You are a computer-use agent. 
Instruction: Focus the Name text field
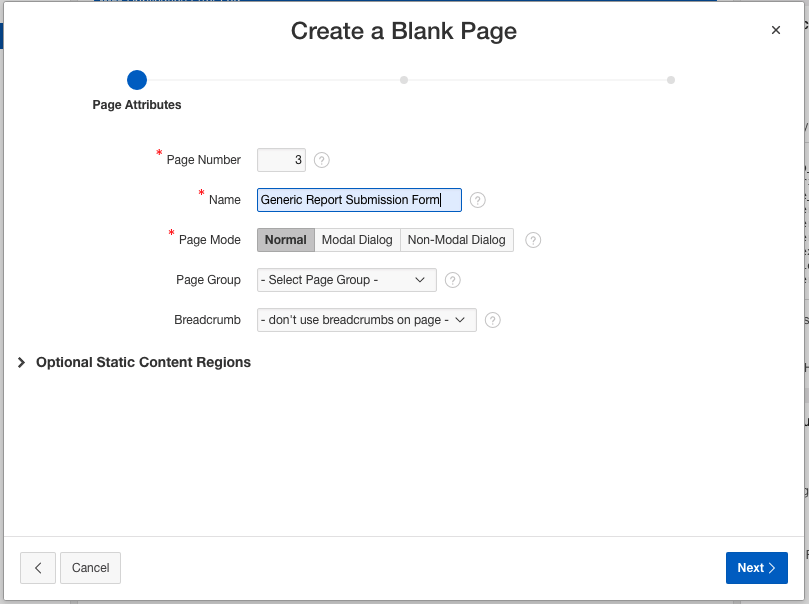pos(359,200)
